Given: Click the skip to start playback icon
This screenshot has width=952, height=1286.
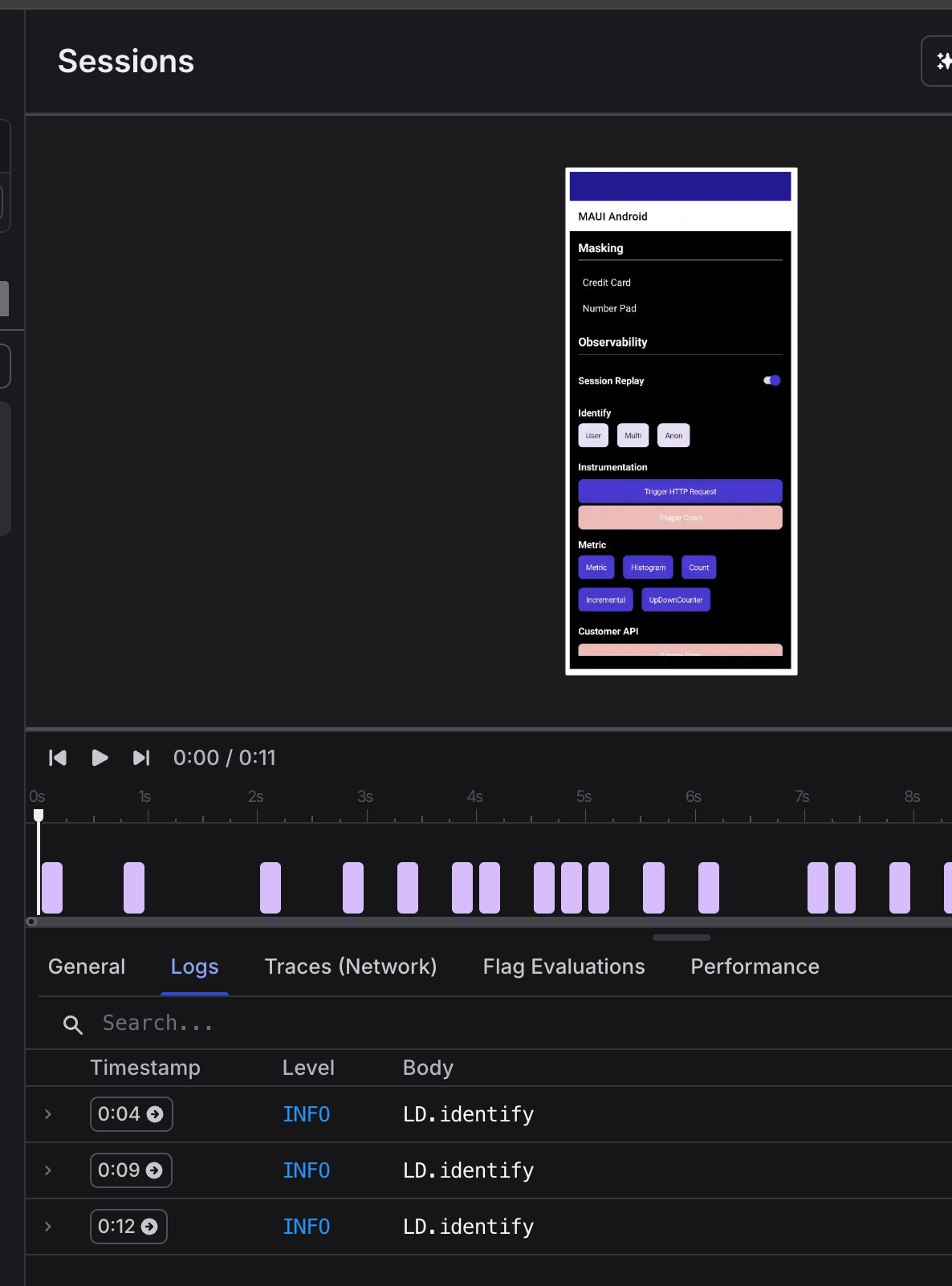Looking at the screenshot, I should pyautogui.click(x=58, y=758).
